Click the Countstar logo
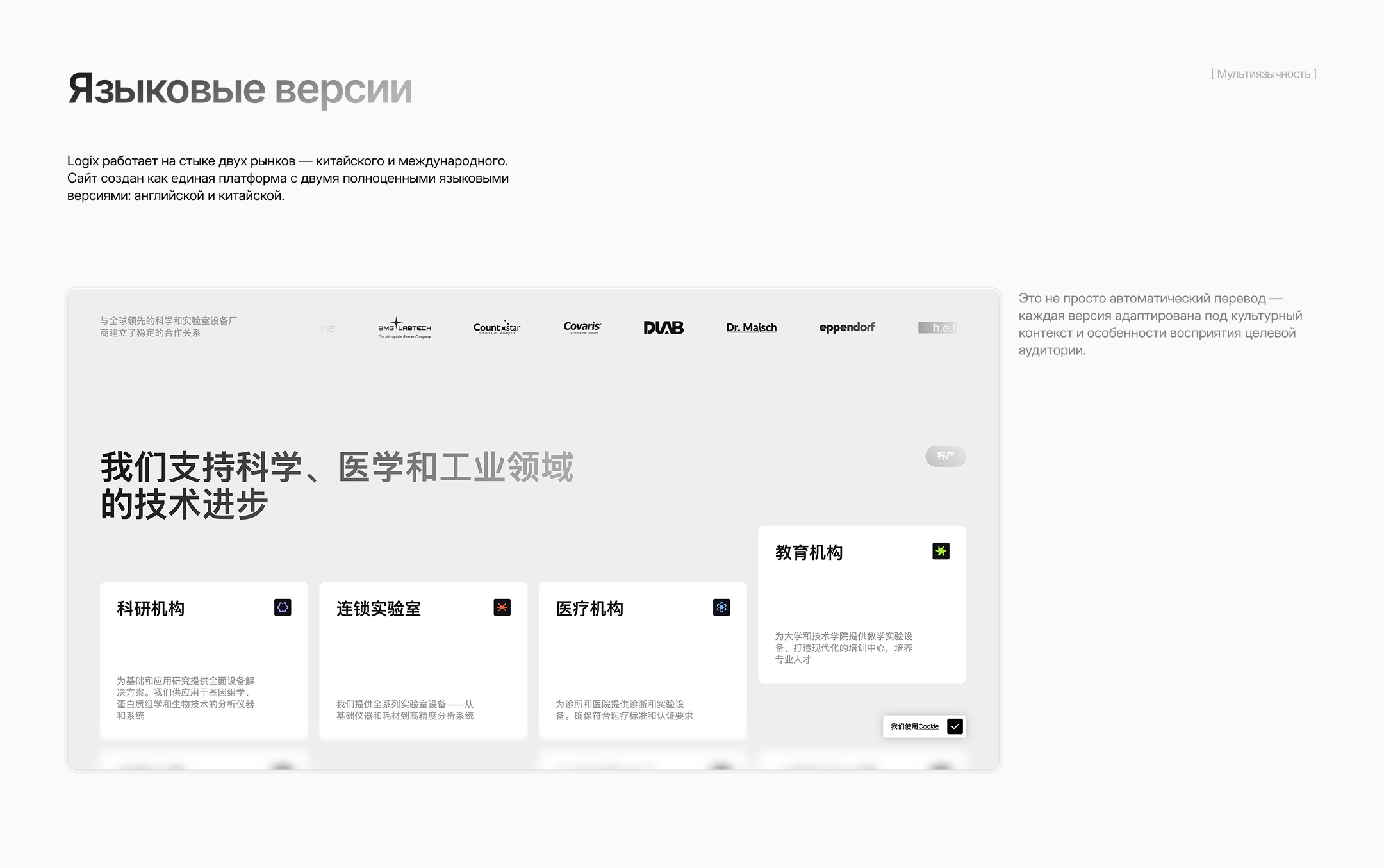The height and width of the screenshot is (868, 1384). pos(497,328)
